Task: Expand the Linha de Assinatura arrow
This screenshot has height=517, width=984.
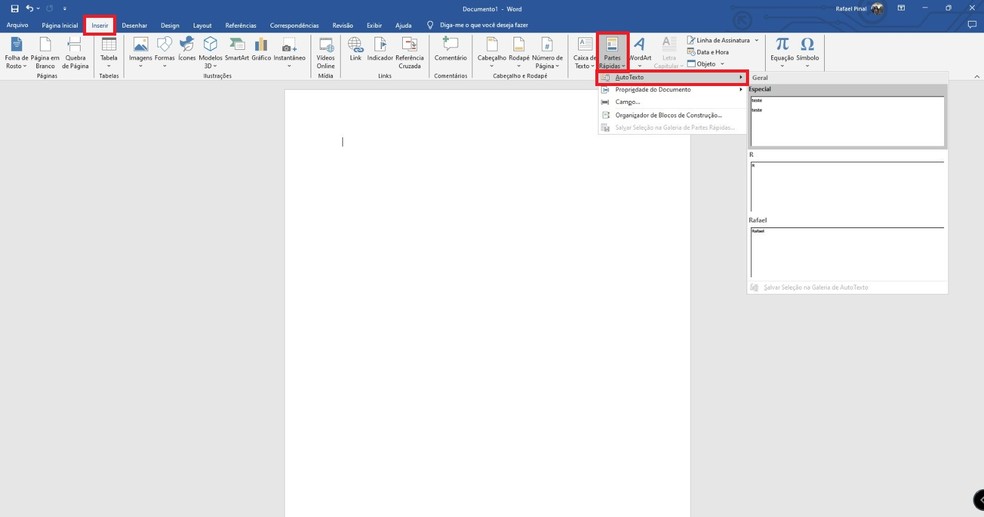Action: tap(757, 40)
